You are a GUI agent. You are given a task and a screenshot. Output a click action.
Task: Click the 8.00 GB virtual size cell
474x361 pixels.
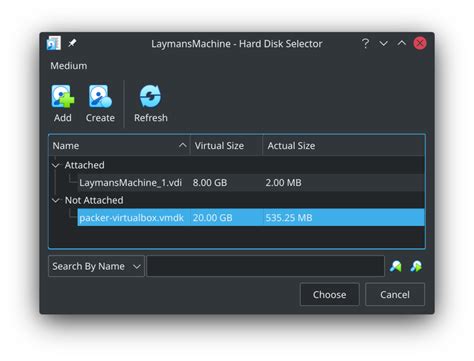[x=210, y=183]
